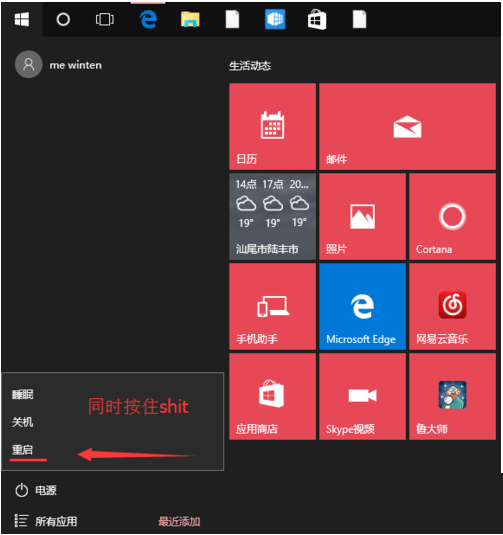Open the Store icon on the taskbar
Viewport: 503px width, 535px height.
317,19
